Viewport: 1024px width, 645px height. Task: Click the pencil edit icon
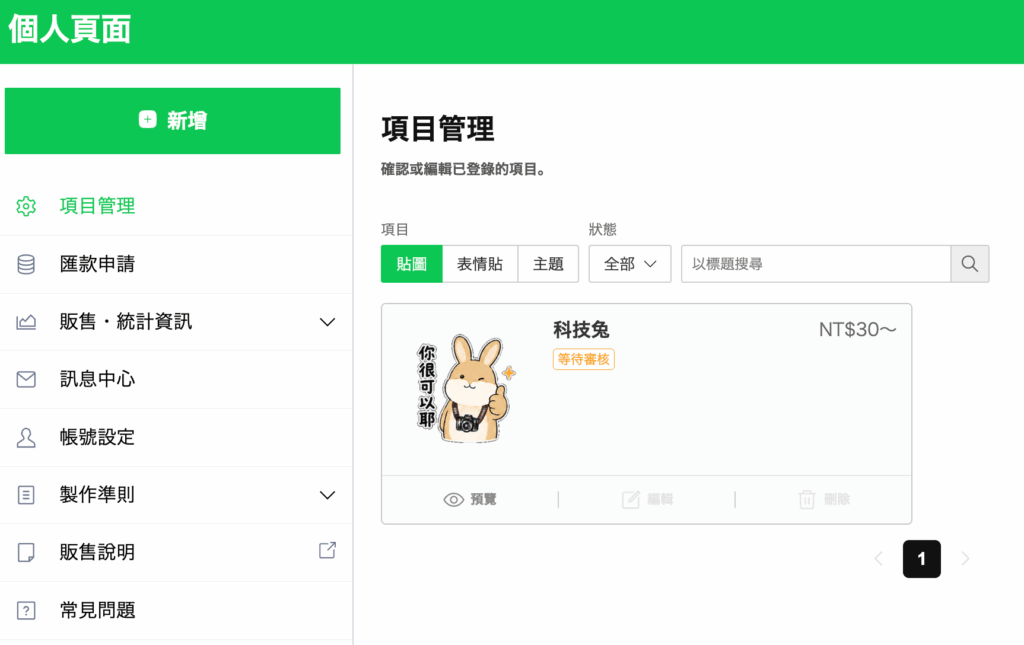coord(631,499)
